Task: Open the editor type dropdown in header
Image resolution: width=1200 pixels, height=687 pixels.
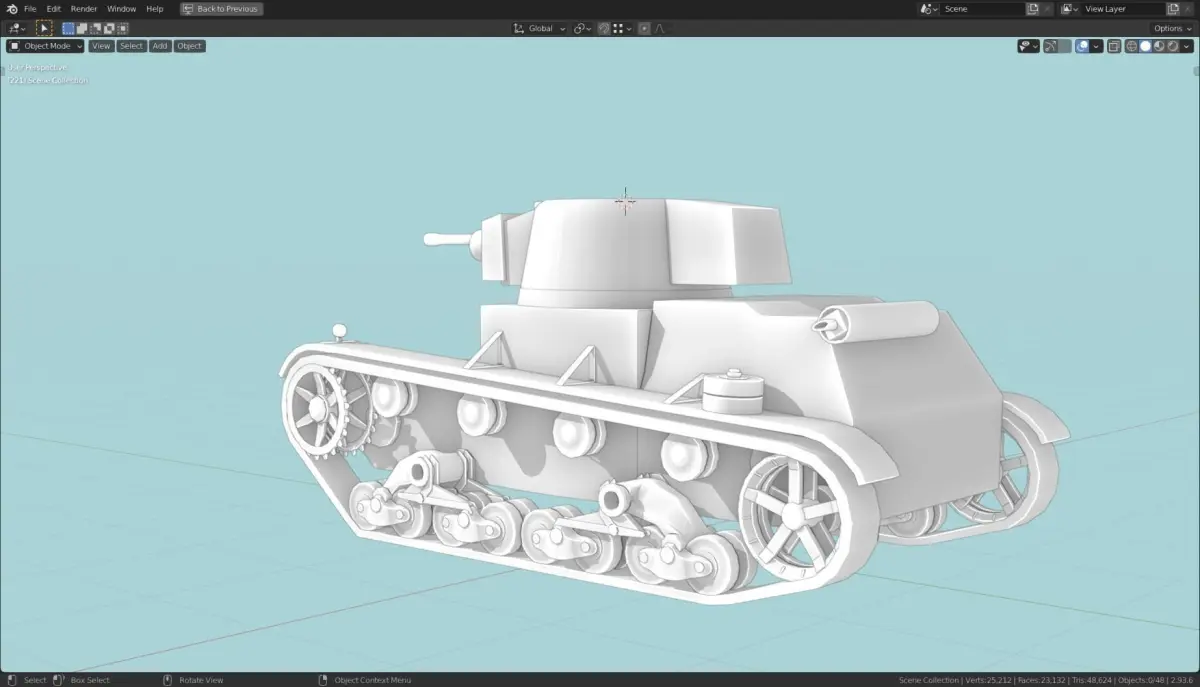Action: [17, 28]
